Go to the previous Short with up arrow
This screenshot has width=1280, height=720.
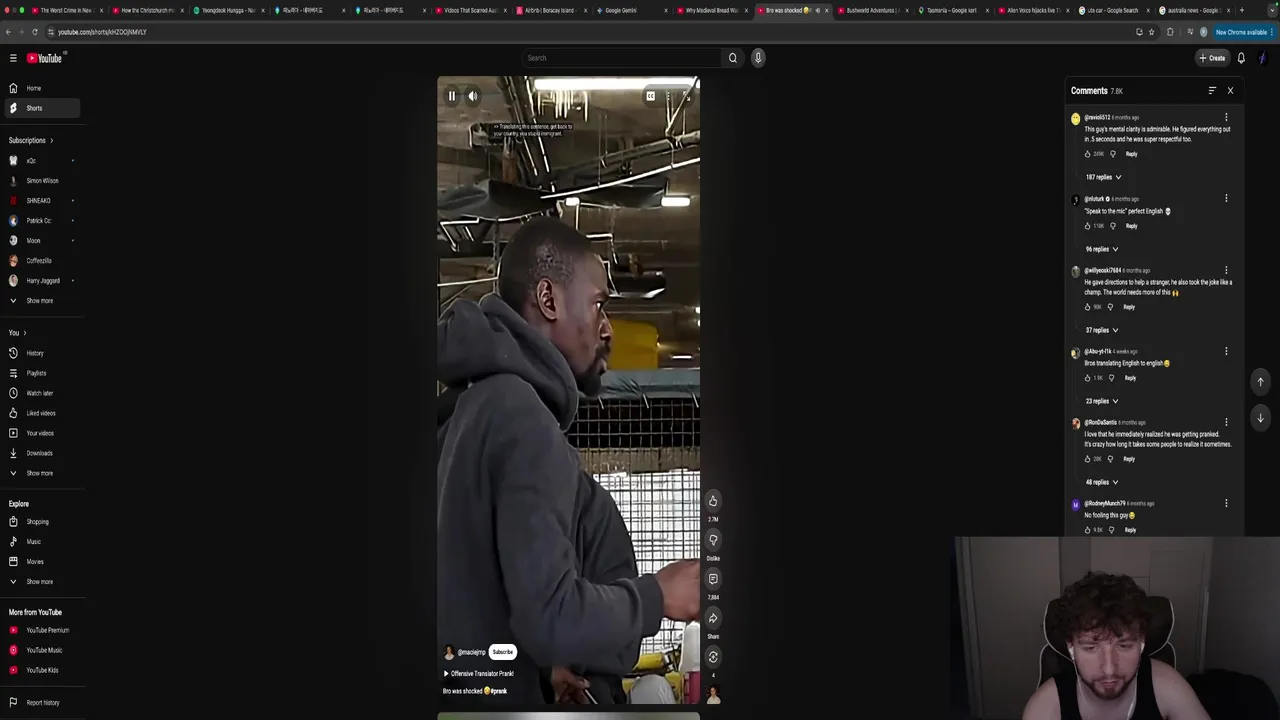tap(1260, 381)
